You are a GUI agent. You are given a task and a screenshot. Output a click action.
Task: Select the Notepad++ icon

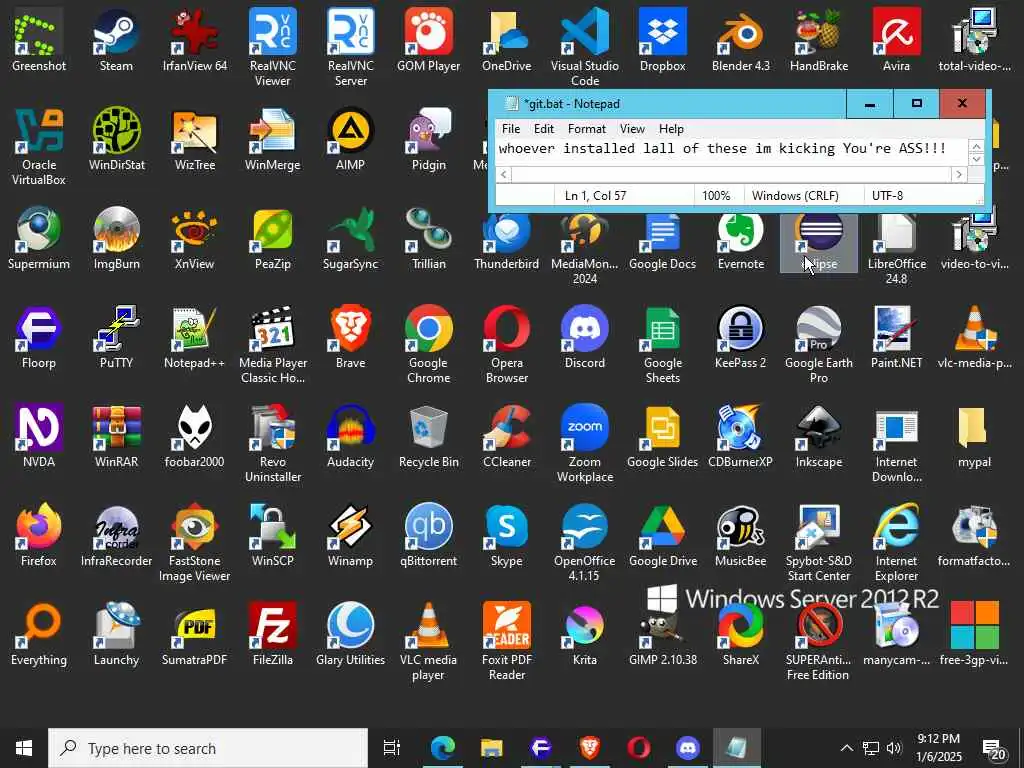point(195,337)
